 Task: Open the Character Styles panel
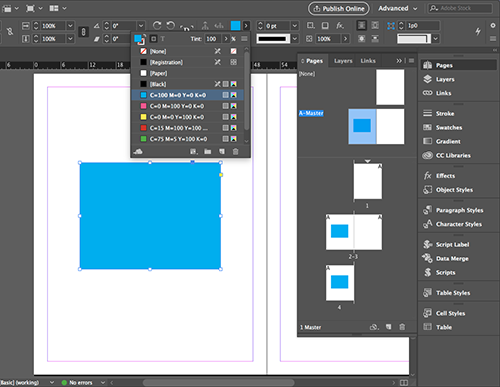click(459, 224)
